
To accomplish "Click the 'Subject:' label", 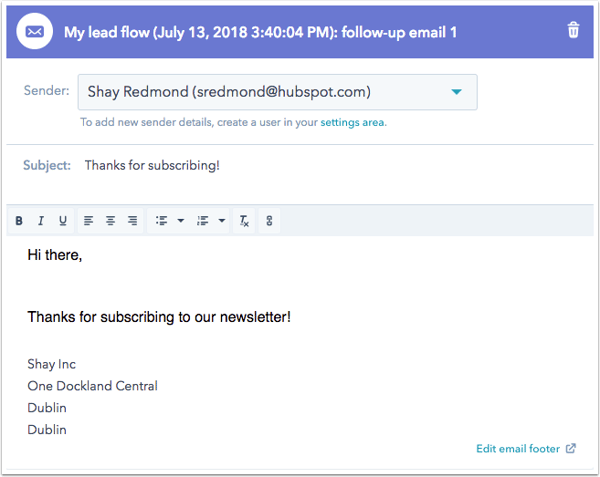I will click(x=47, y=165).
